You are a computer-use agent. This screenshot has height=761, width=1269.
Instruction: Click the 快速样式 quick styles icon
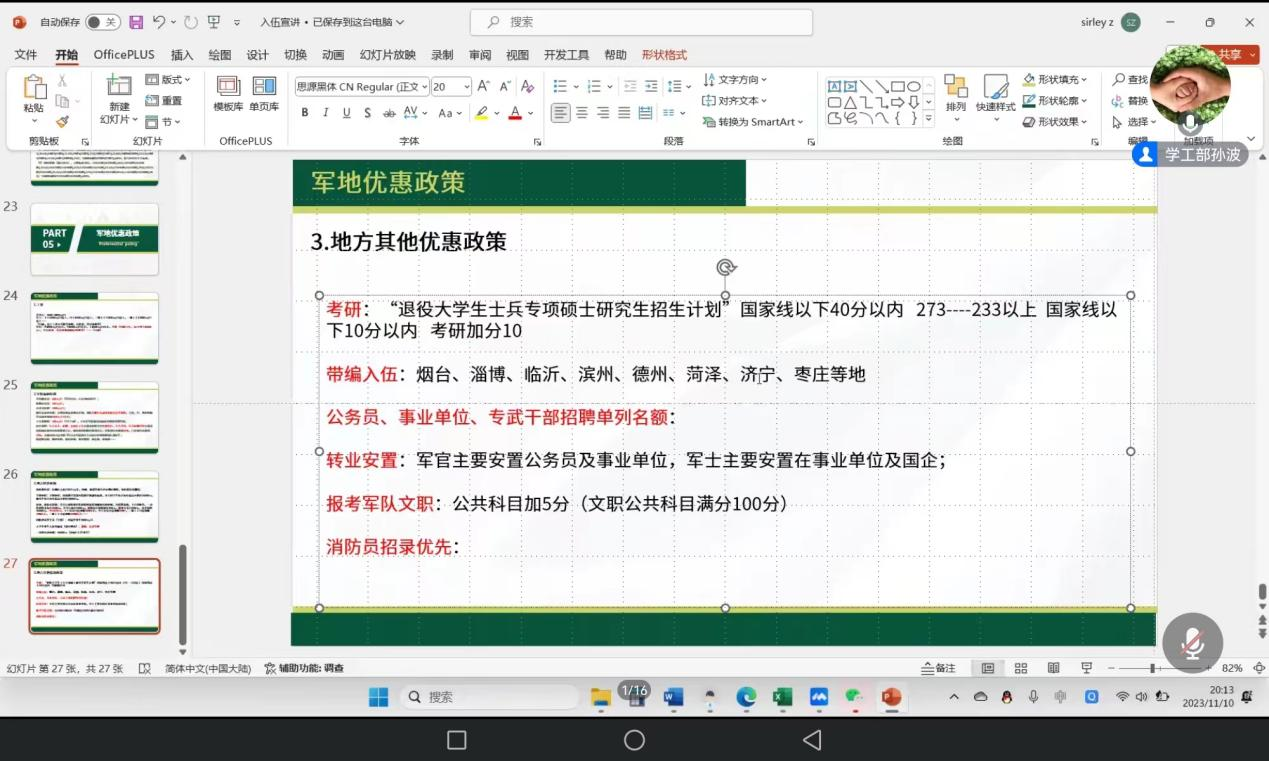[995, 94]
